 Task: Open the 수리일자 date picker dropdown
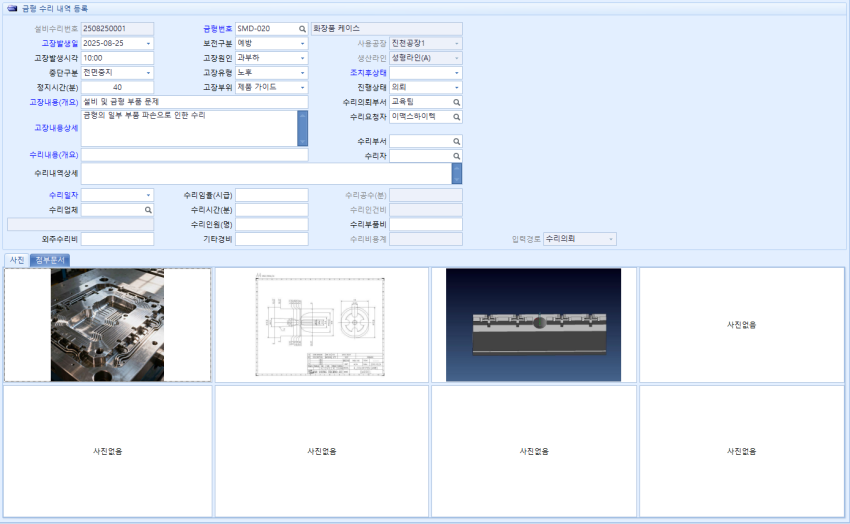(x=149, y=195)
